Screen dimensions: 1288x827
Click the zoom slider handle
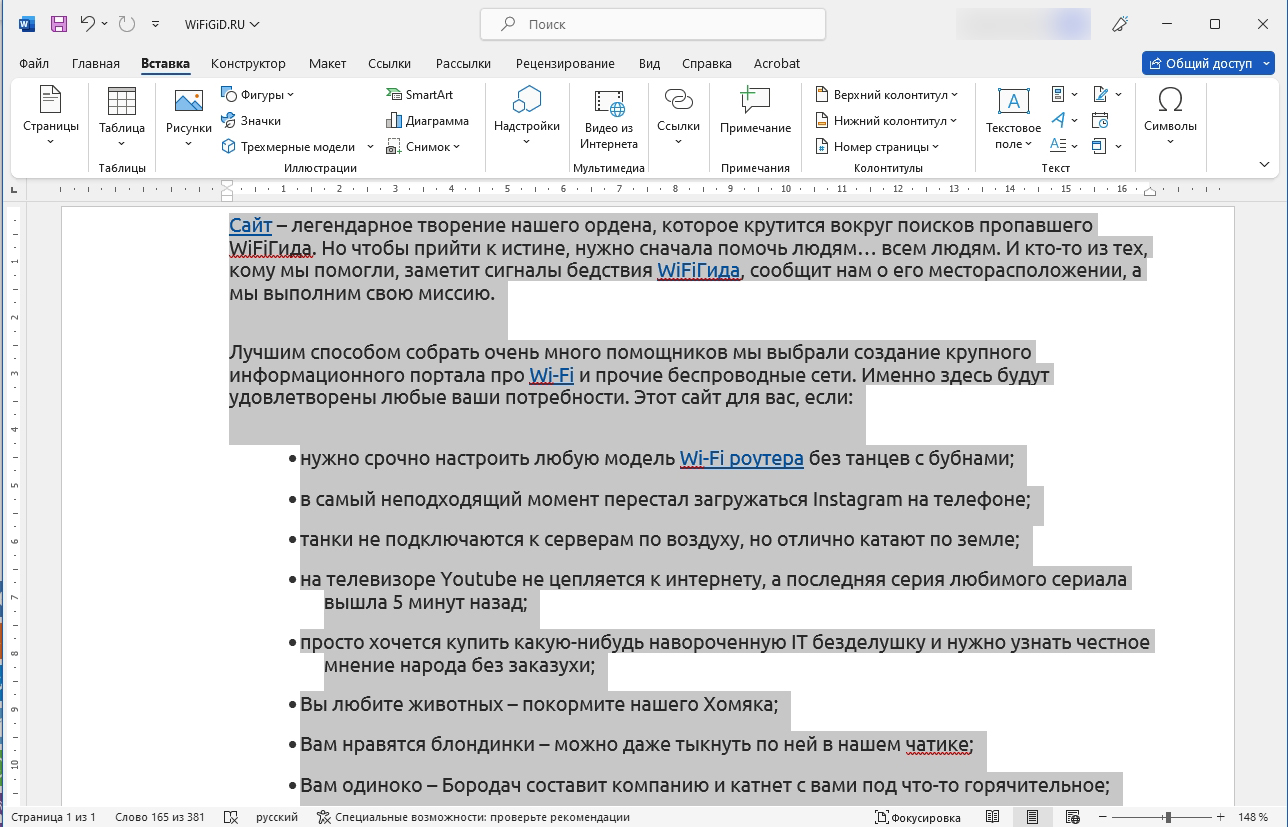coord(1167,817)
